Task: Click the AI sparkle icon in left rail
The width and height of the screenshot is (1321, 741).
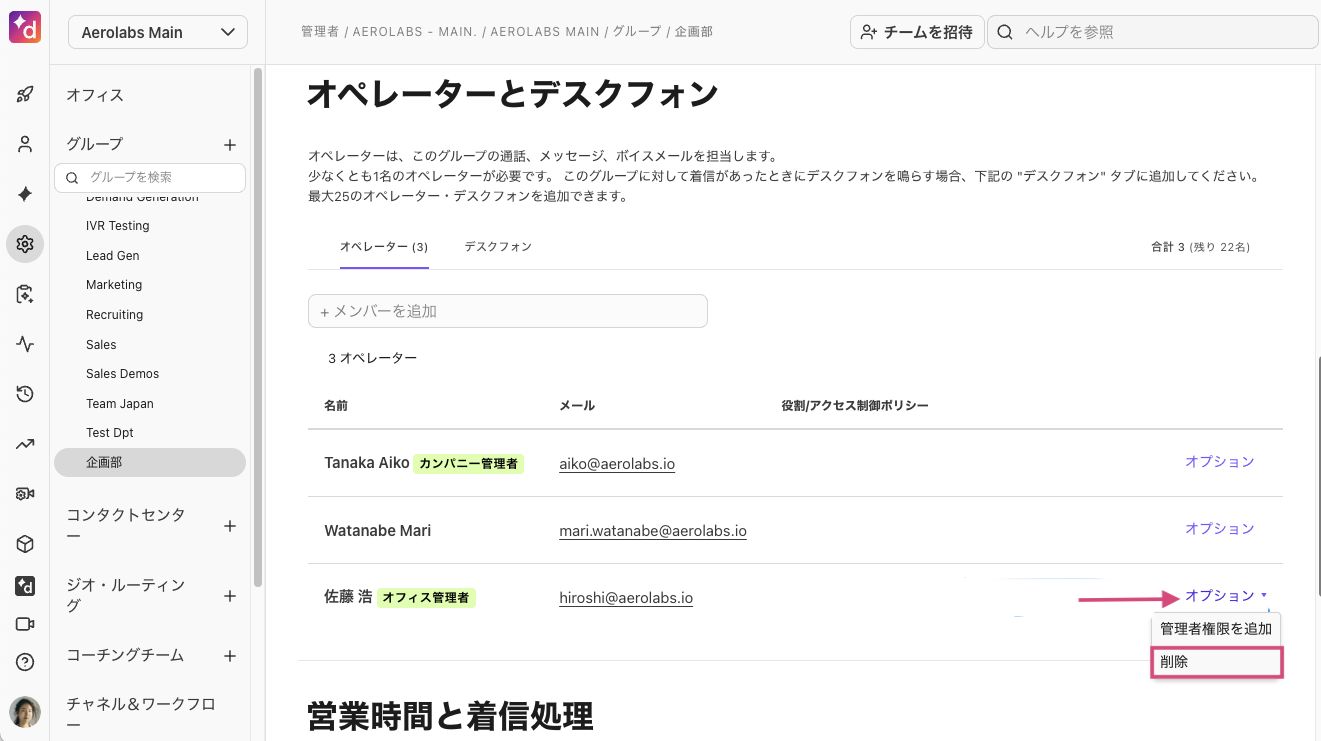Action: (25, 195)
